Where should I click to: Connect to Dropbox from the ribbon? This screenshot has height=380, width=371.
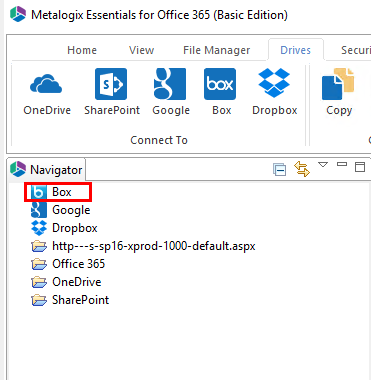tap(274, 92)
